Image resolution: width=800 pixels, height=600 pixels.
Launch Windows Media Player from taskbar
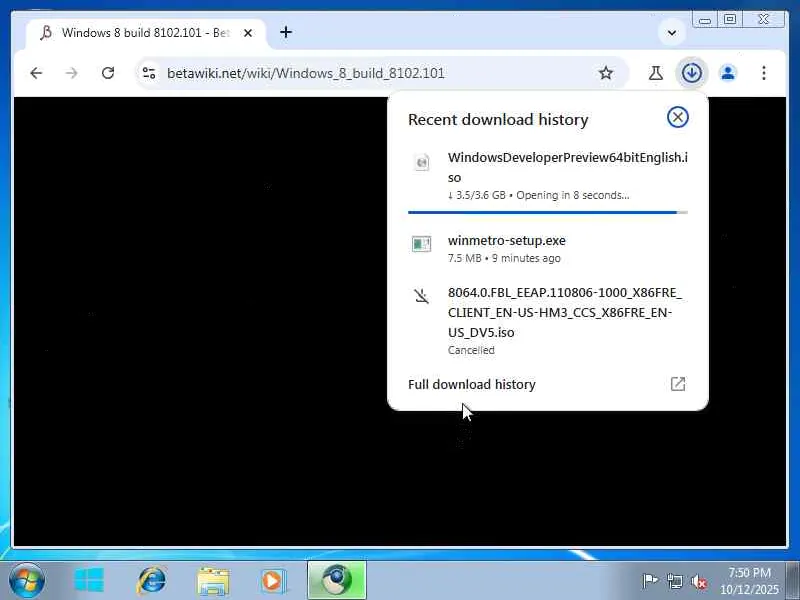274,581
